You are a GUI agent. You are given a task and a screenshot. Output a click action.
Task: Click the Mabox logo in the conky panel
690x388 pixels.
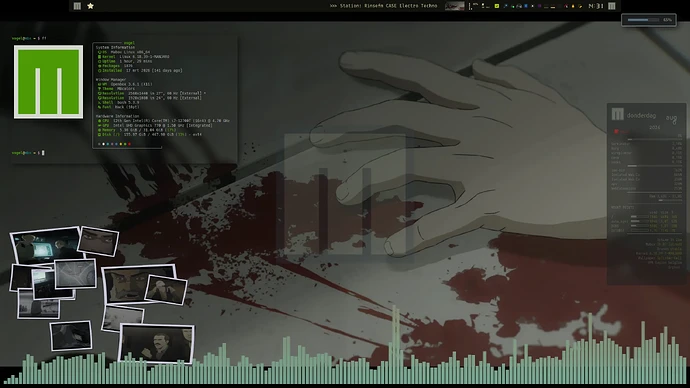pos(617,114)
